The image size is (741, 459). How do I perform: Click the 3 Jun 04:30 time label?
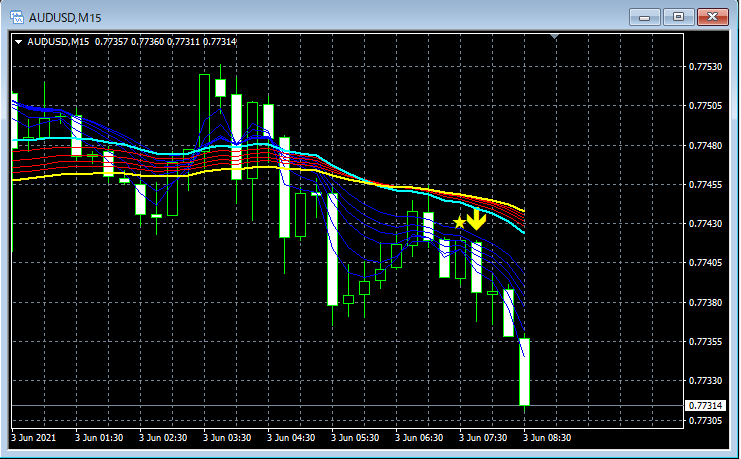pyautogui.click(x=291, y=438)
